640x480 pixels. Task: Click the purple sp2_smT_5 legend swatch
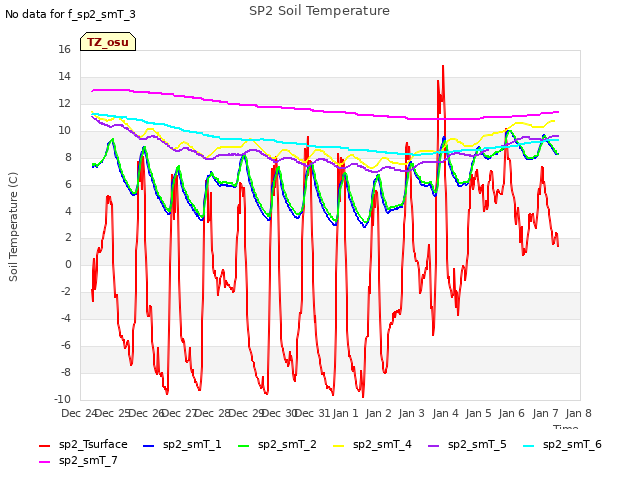[433, 446]
